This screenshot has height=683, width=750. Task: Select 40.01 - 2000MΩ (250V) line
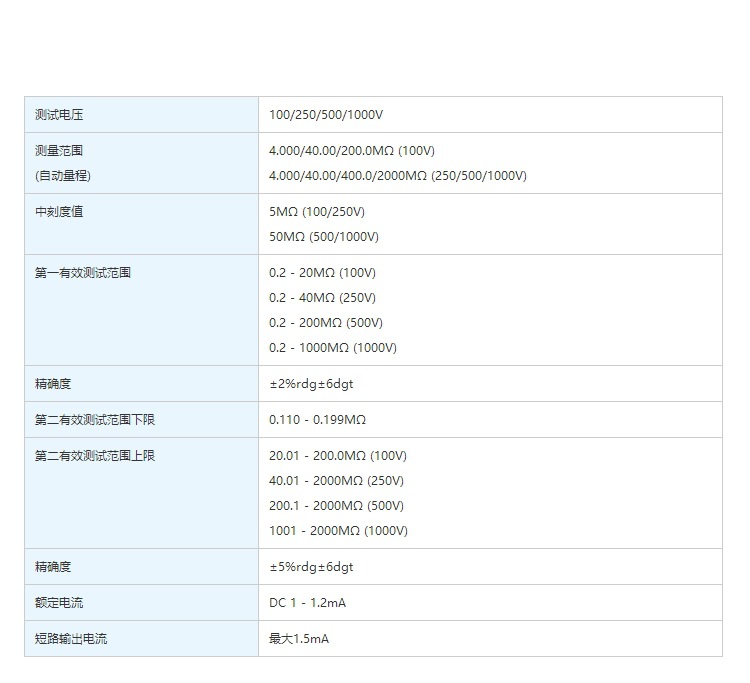tap(336, 480)
